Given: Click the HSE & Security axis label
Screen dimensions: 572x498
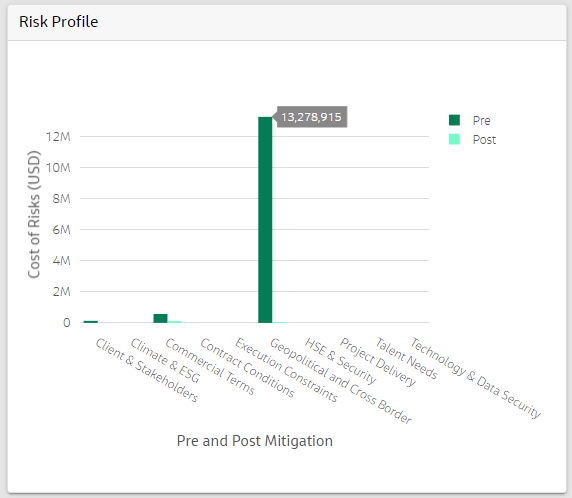Looking at the screenshot, I should coord(340,361).
